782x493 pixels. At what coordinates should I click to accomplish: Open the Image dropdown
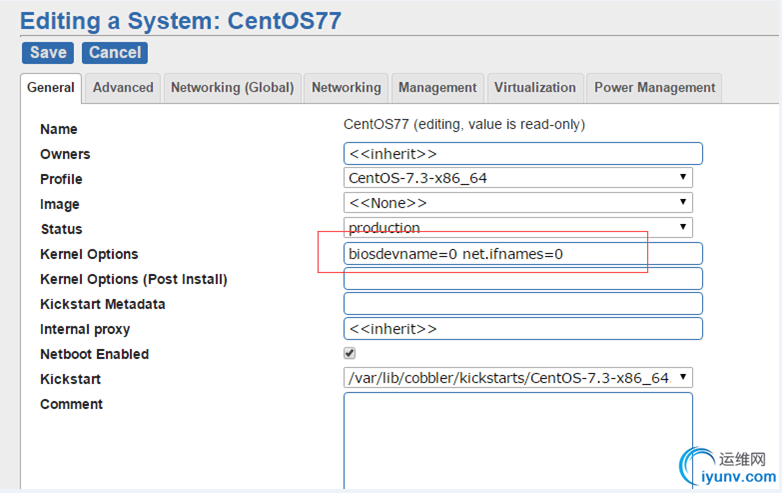pos(518,203)
